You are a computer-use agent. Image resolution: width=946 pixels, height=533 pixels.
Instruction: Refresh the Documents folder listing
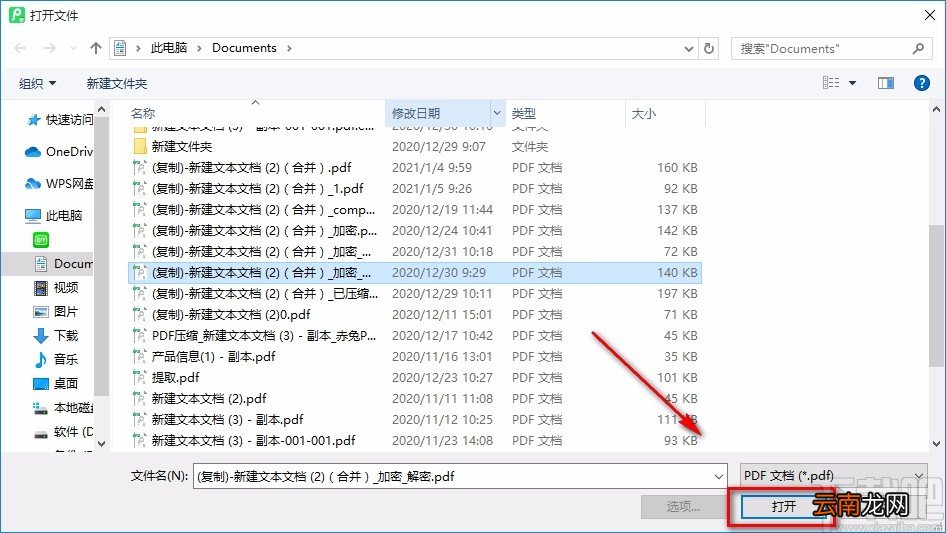click(710, 48)
